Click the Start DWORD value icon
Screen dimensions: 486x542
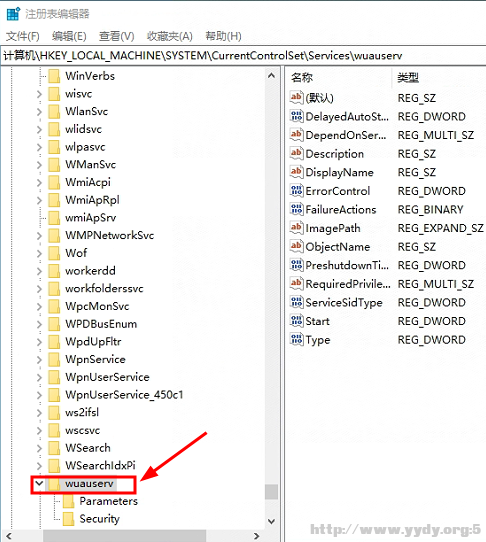point(297,321)
